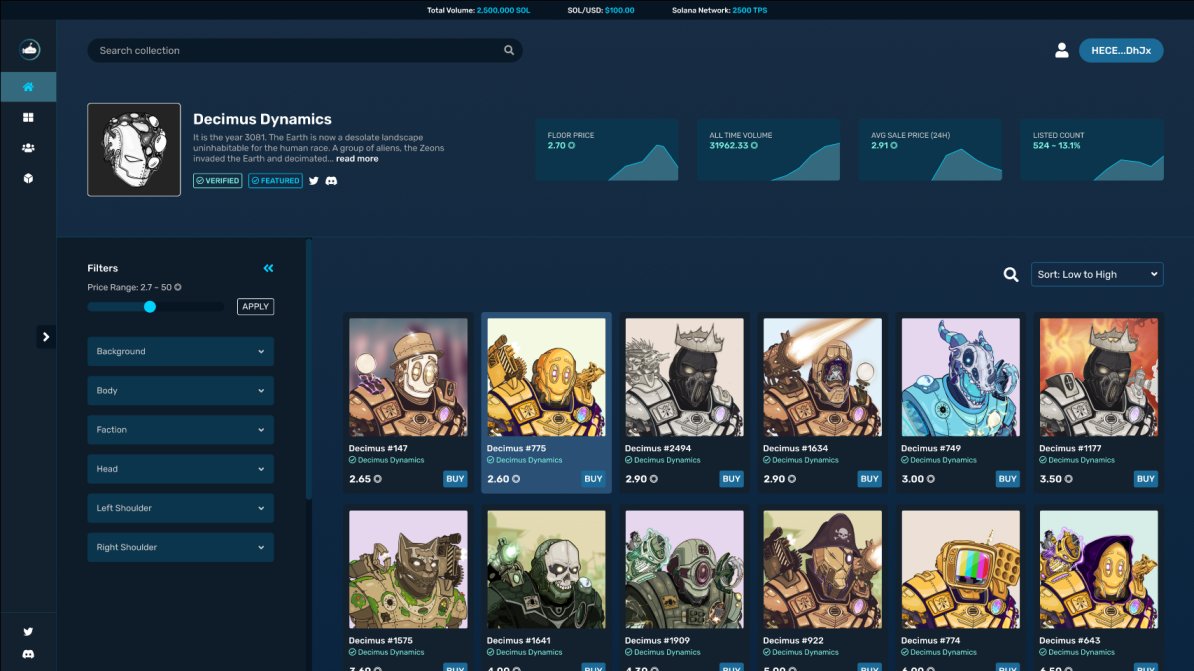Viewport: 1194px width, 671px height.
Task: Open the Decimus #922 artwork
Action: (822, 570)
